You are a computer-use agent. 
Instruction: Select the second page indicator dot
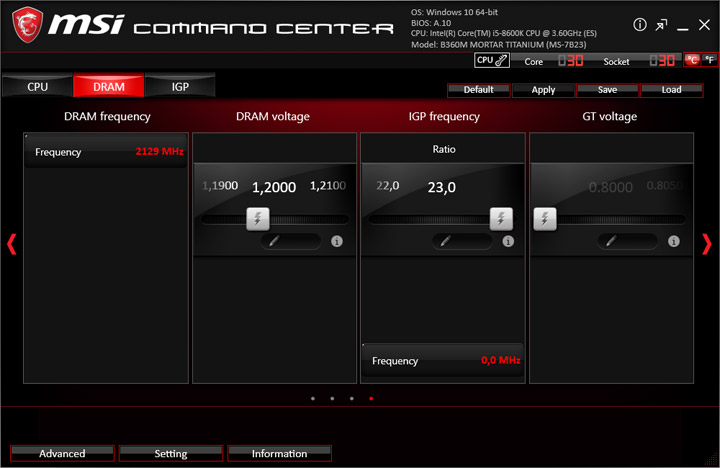332,399
